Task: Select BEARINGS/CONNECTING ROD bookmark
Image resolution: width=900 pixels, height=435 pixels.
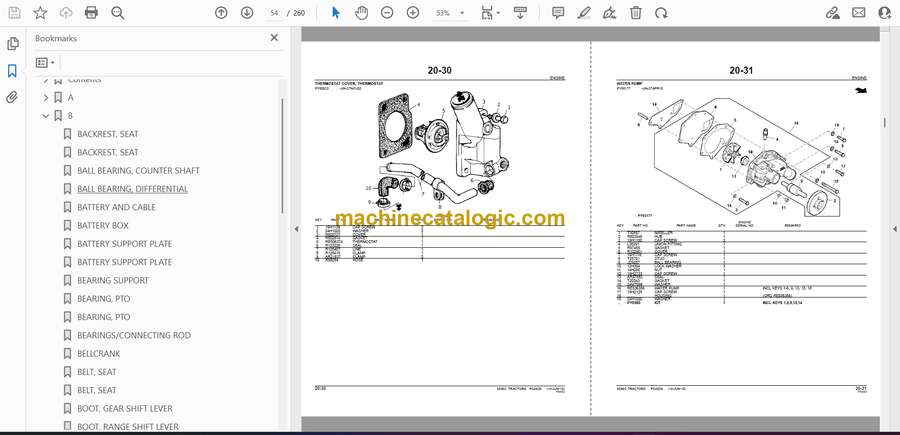Action: click(x=134, y=335)
